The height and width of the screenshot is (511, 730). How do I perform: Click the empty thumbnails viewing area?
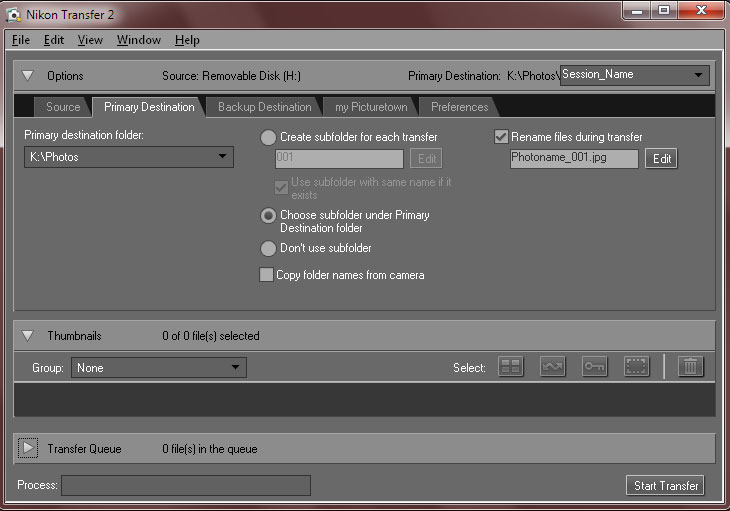pos(365,399)
